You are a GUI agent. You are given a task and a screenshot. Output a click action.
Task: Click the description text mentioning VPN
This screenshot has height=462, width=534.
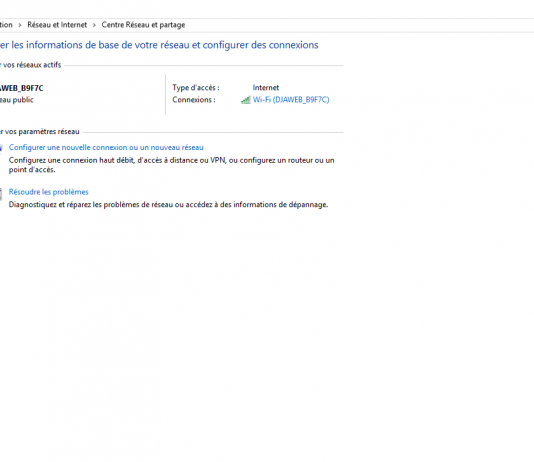pyautogui.click(x=172, y=165)
